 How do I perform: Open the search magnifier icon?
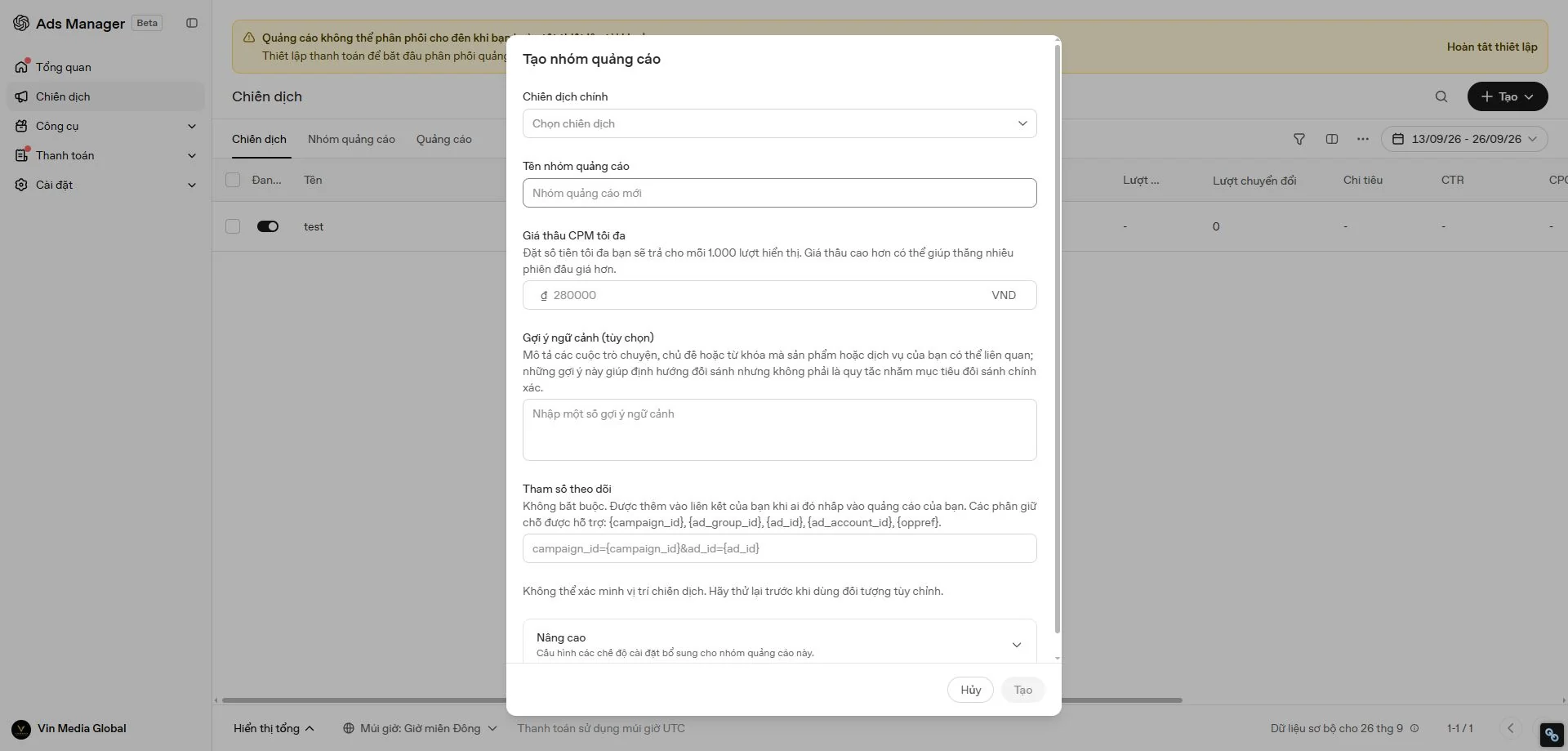click(x=1441, y=96)
